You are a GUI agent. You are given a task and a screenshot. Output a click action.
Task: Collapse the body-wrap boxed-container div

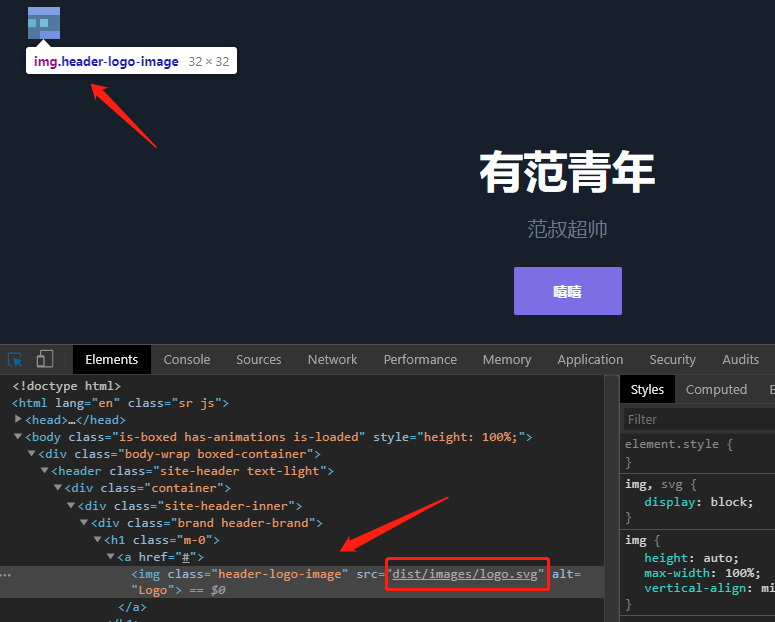(x=31, y=453)
